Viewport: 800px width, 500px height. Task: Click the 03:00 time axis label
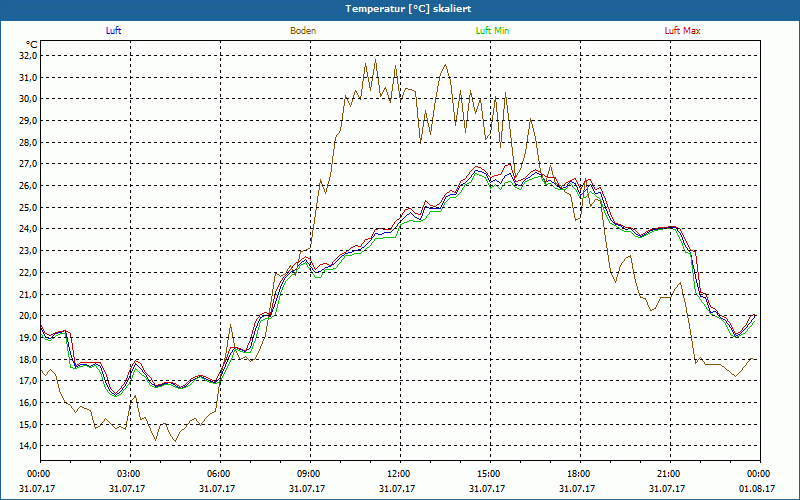(x=128, y=474)
